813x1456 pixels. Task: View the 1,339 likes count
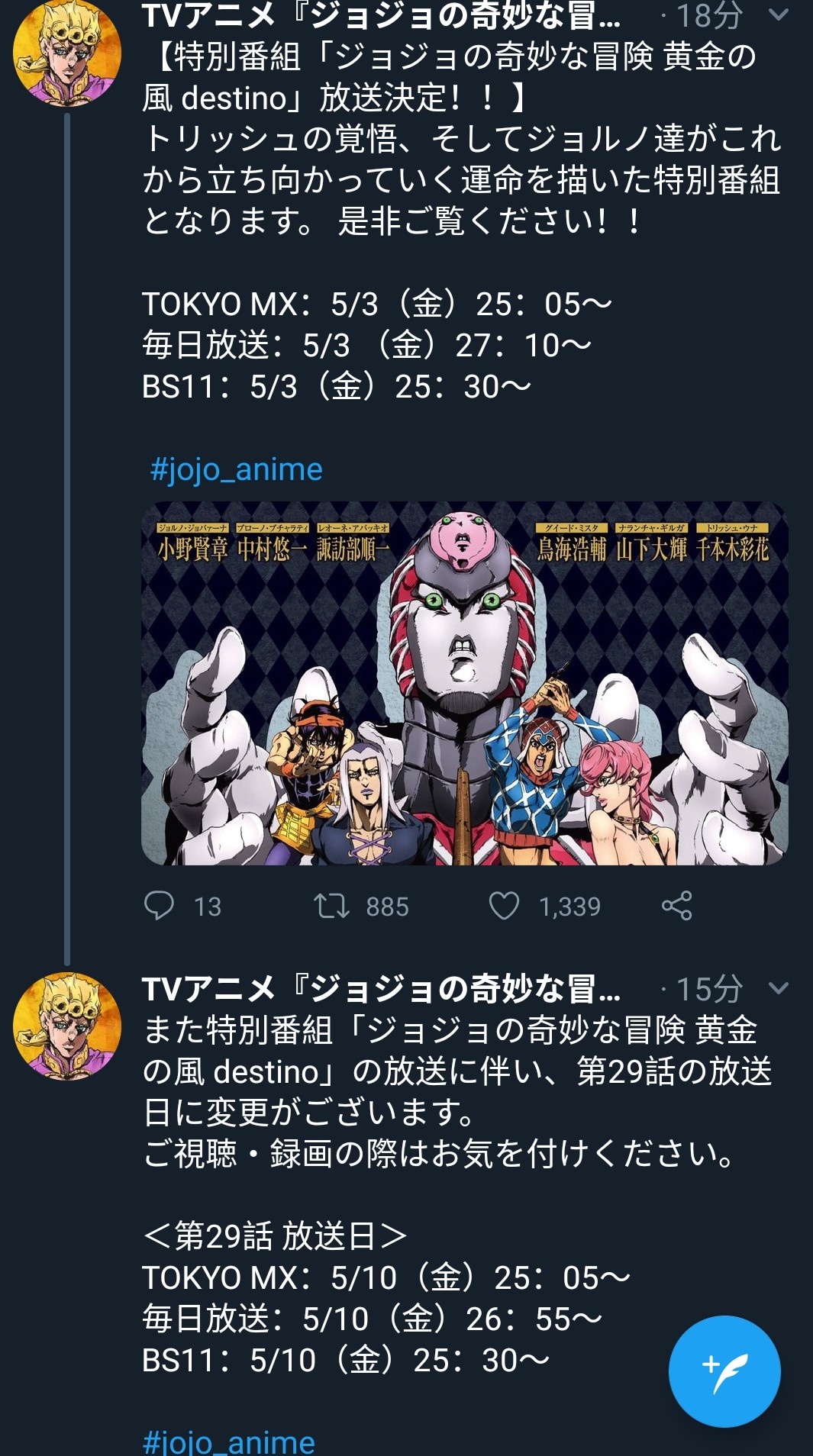coord(569,907)
